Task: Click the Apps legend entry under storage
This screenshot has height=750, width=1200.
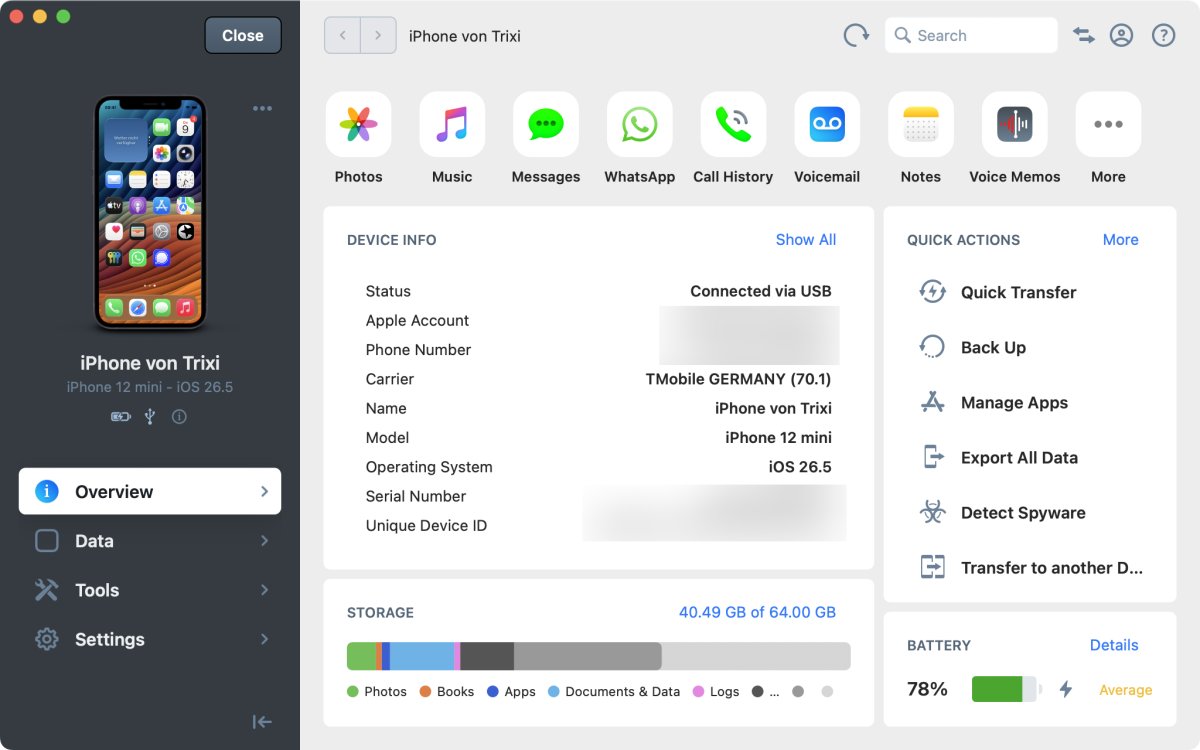Action: 511,691
